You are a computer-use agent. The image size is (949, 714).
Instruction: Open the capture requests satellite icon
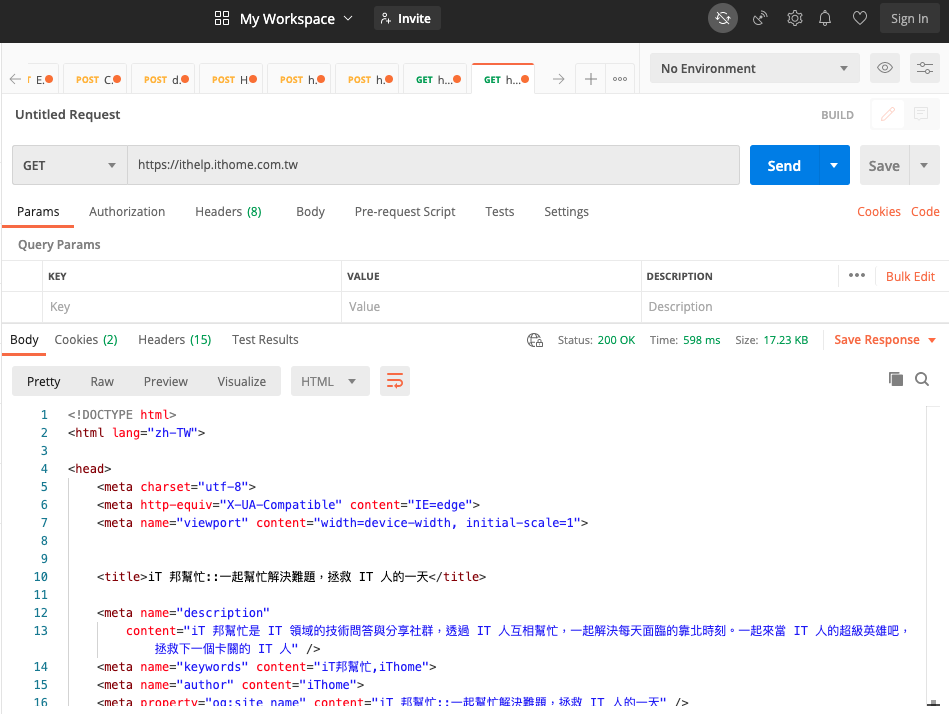coord(760,18)
